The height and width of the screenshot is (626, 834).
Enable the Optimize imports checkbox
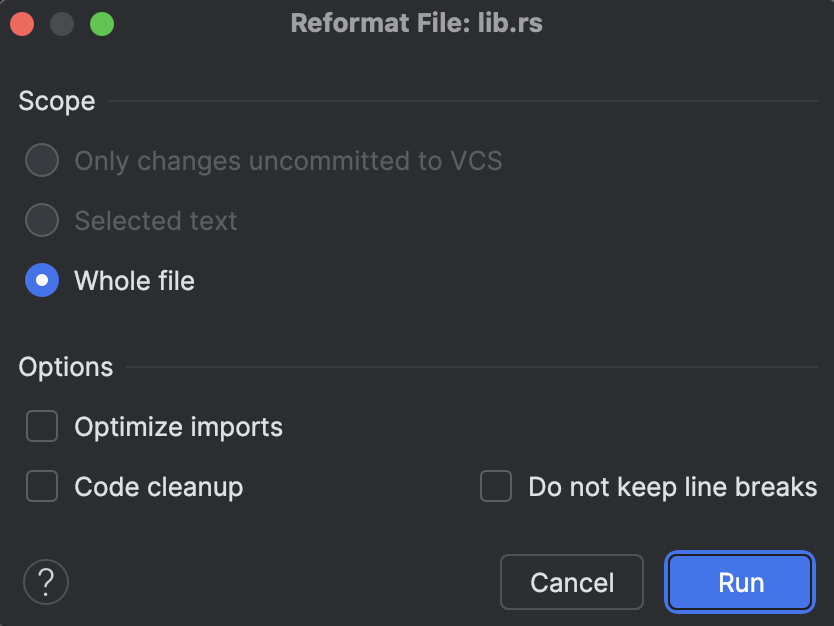(x=42, y=428)
